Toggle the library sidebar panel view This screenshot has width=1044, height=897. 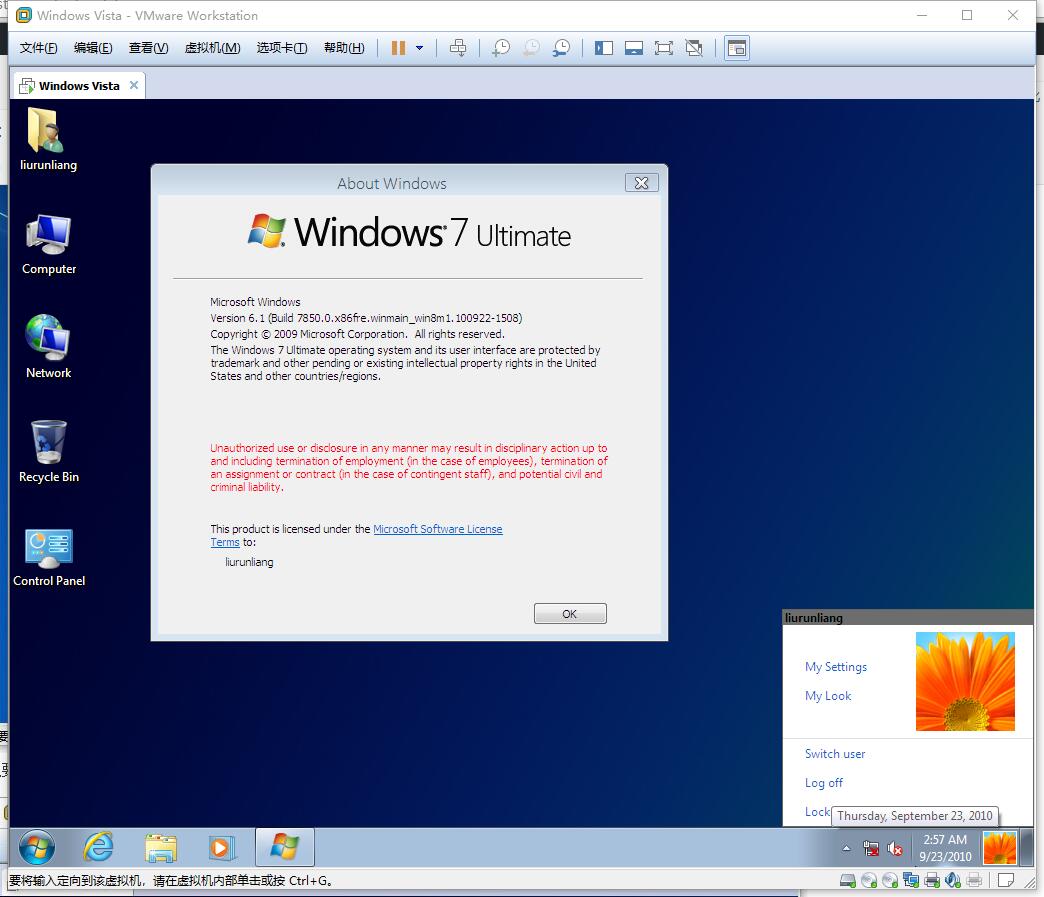pyautogui.click(x=604, y=48)
